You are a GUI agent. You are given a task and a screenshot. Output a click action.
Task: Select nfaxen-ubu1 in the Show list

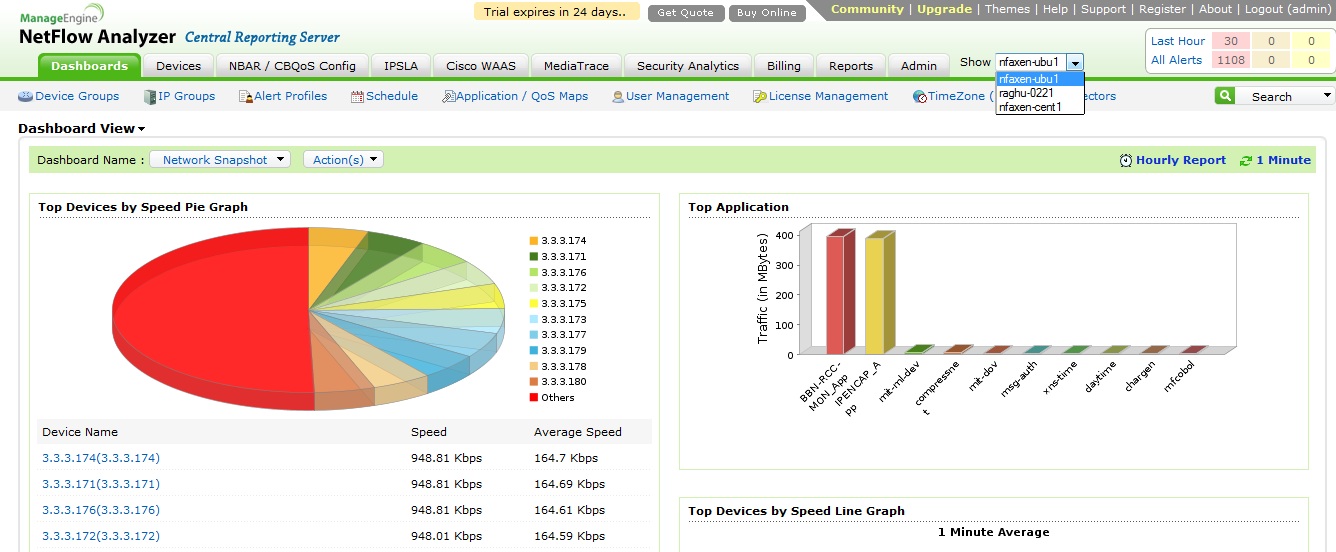click(1040, 79)
